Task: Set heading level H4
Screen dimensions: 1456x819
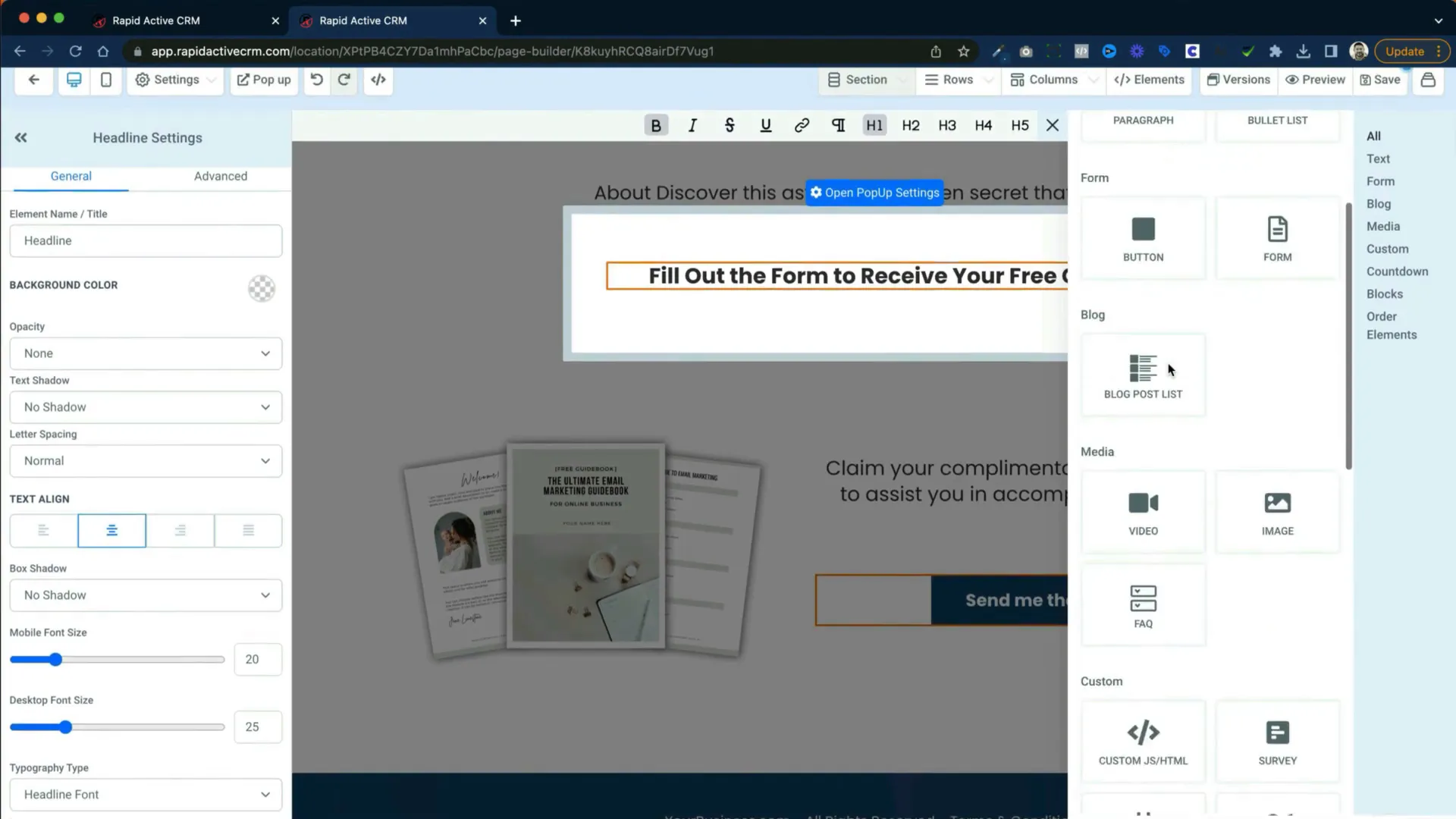Action: click(x=984, y=125)
